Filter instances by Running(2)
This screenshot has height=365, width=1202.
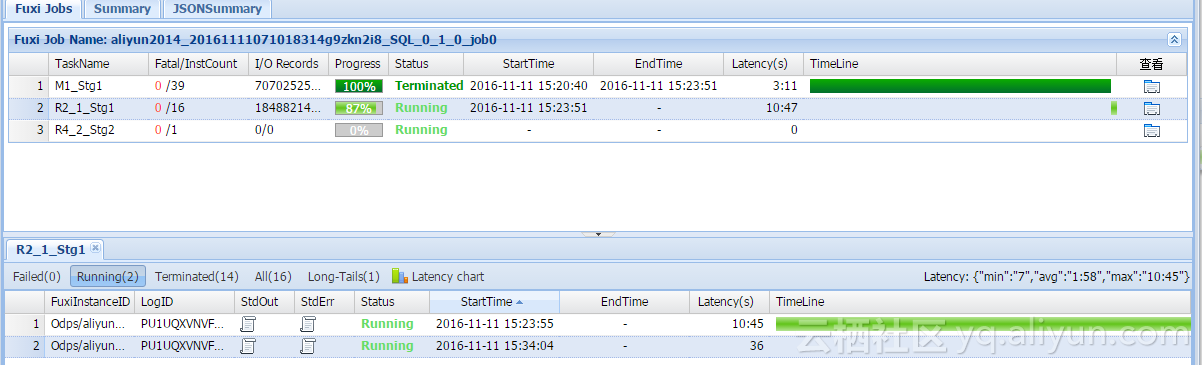108,276
